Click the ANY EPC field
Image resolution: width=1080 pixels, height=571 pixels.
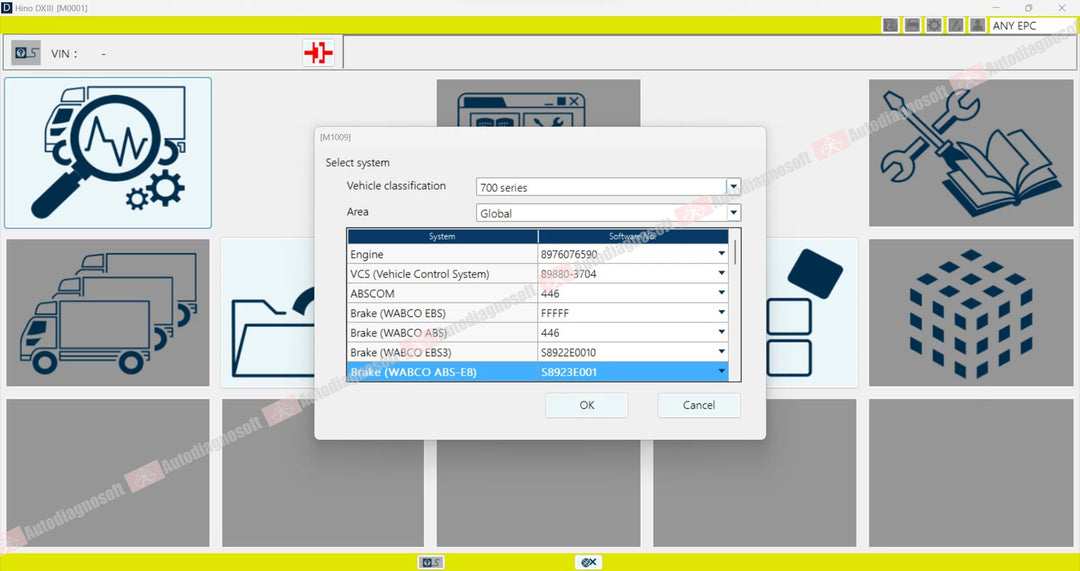tap(1033, 25)
